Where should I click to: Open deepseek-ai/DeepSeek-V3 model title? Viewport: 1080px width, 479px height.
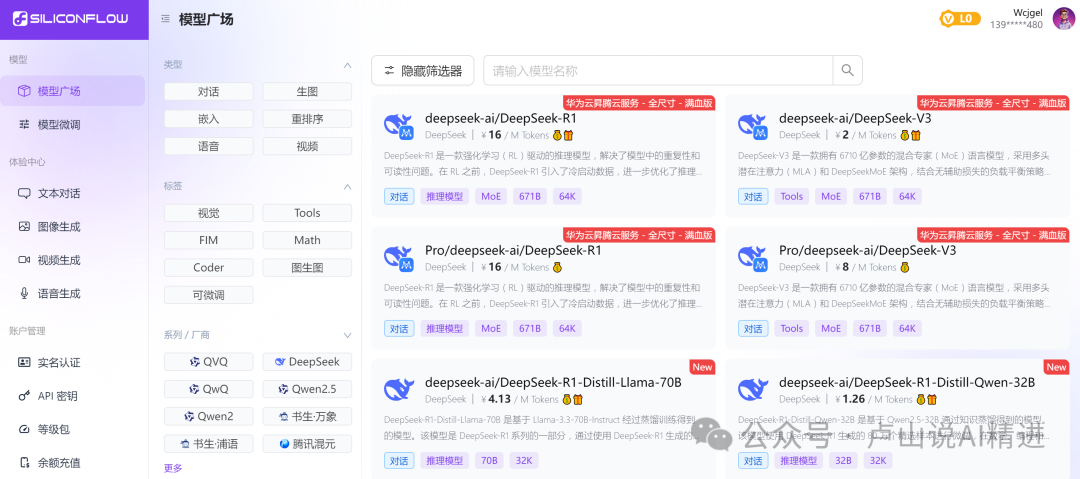(855, 118)
